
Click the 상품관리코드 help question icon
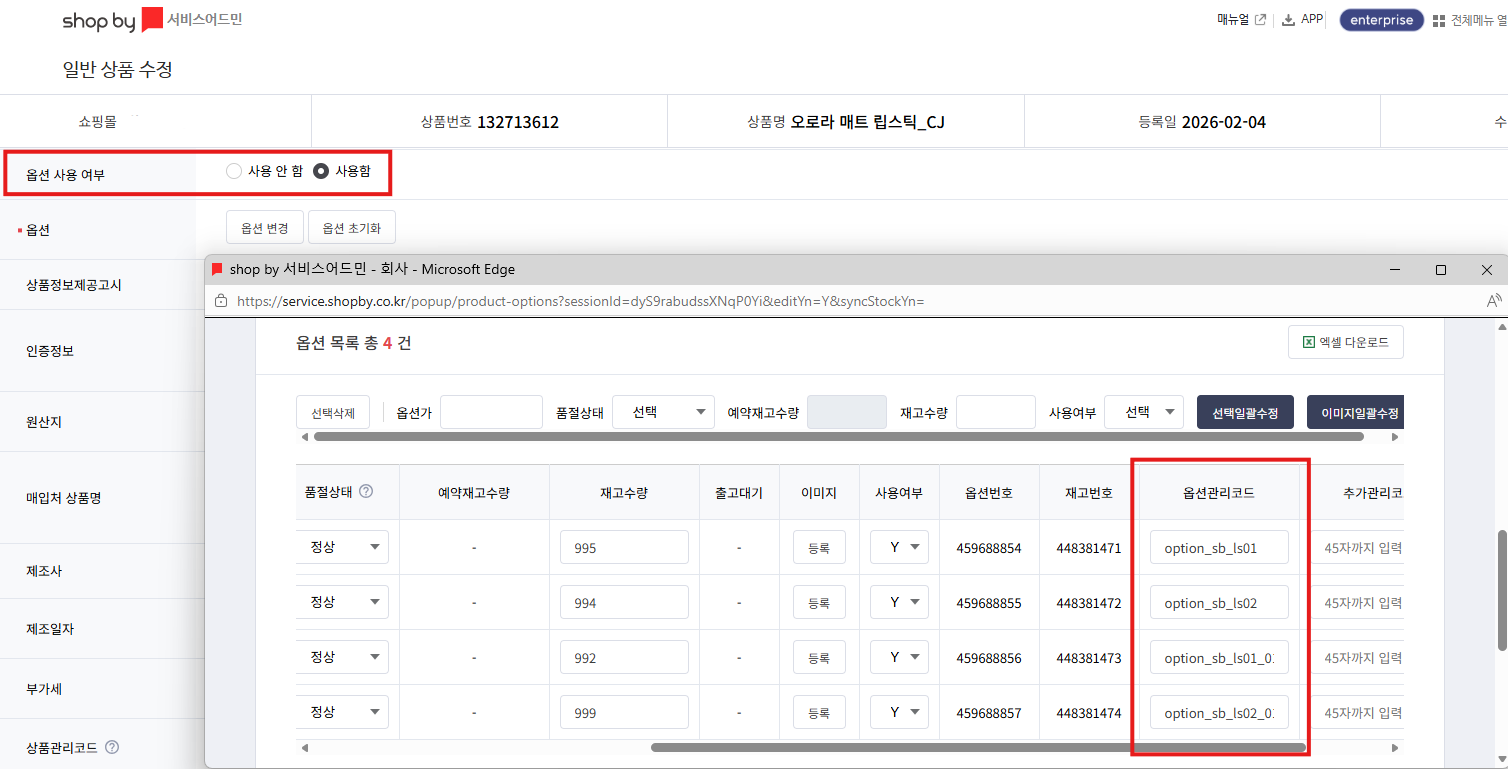(112, 747)
